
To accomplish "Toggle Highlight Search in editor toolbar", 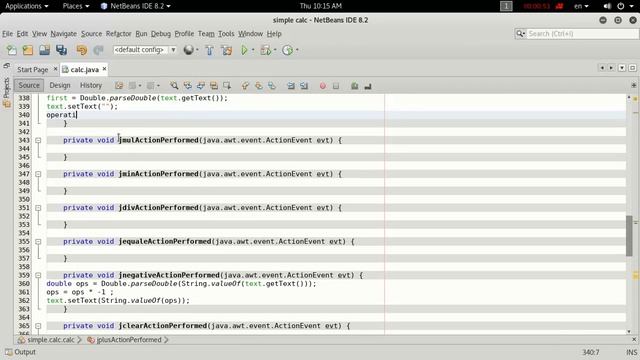I will click(213, 86).
